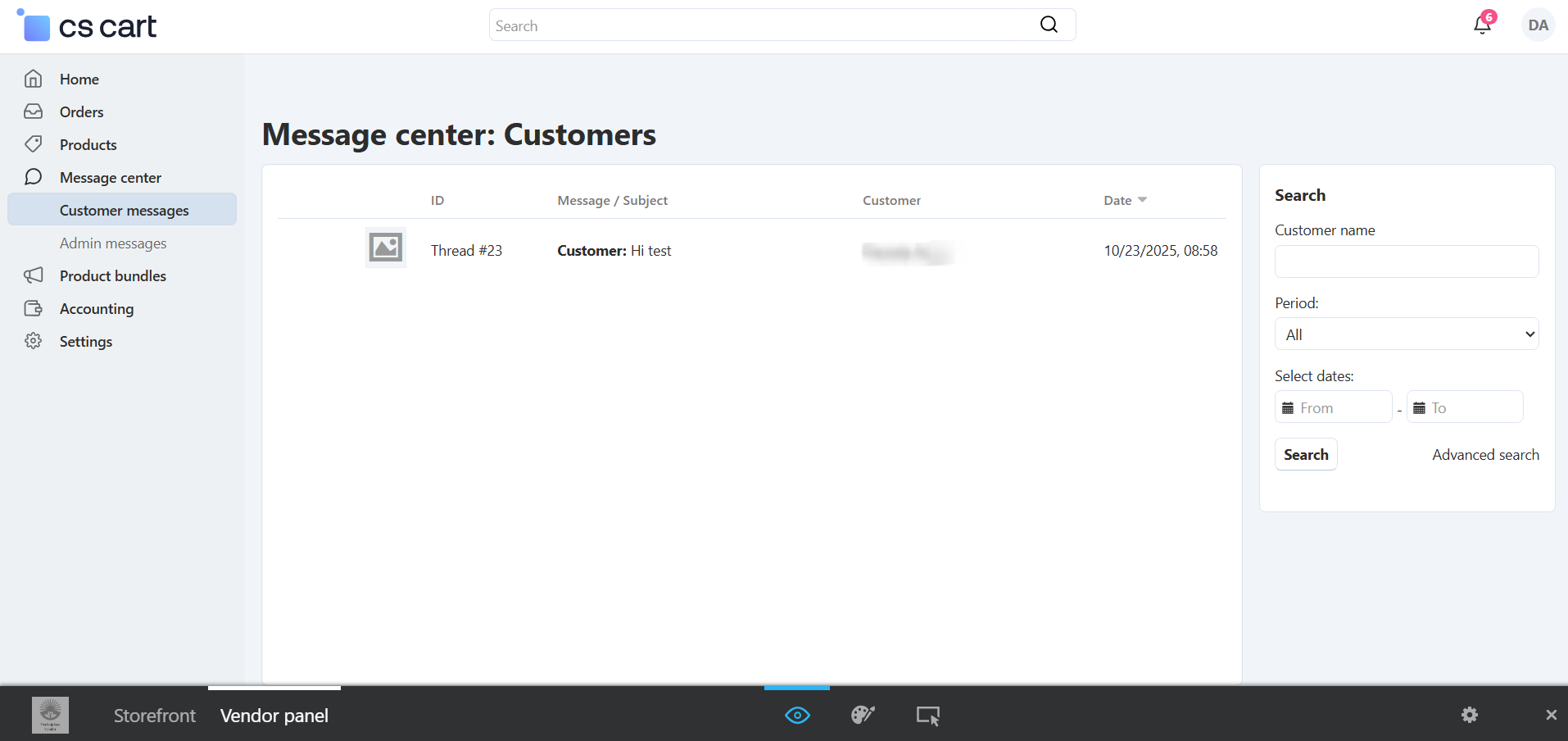Open Admin messages in sidebar

113,243
